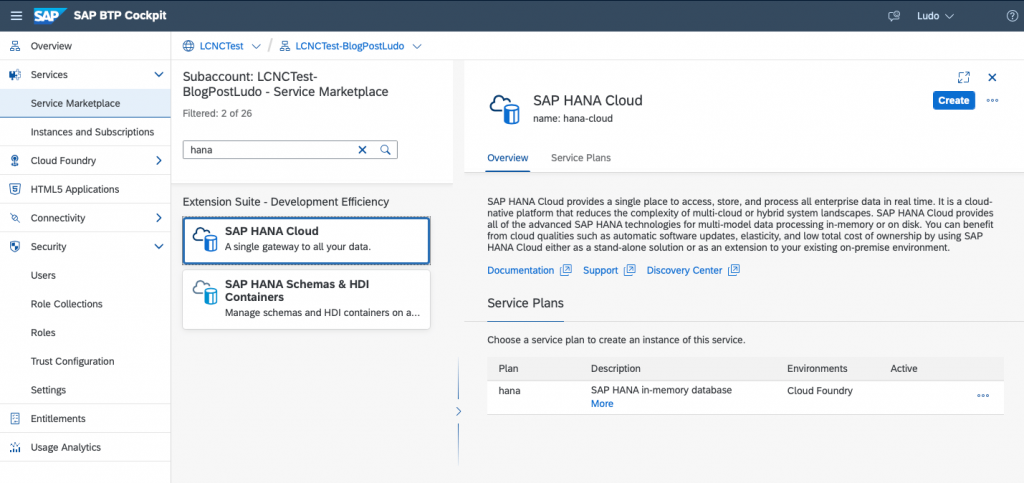Switch to the Service Plans tab
The image size is (1024, 483).
[581, 158]
